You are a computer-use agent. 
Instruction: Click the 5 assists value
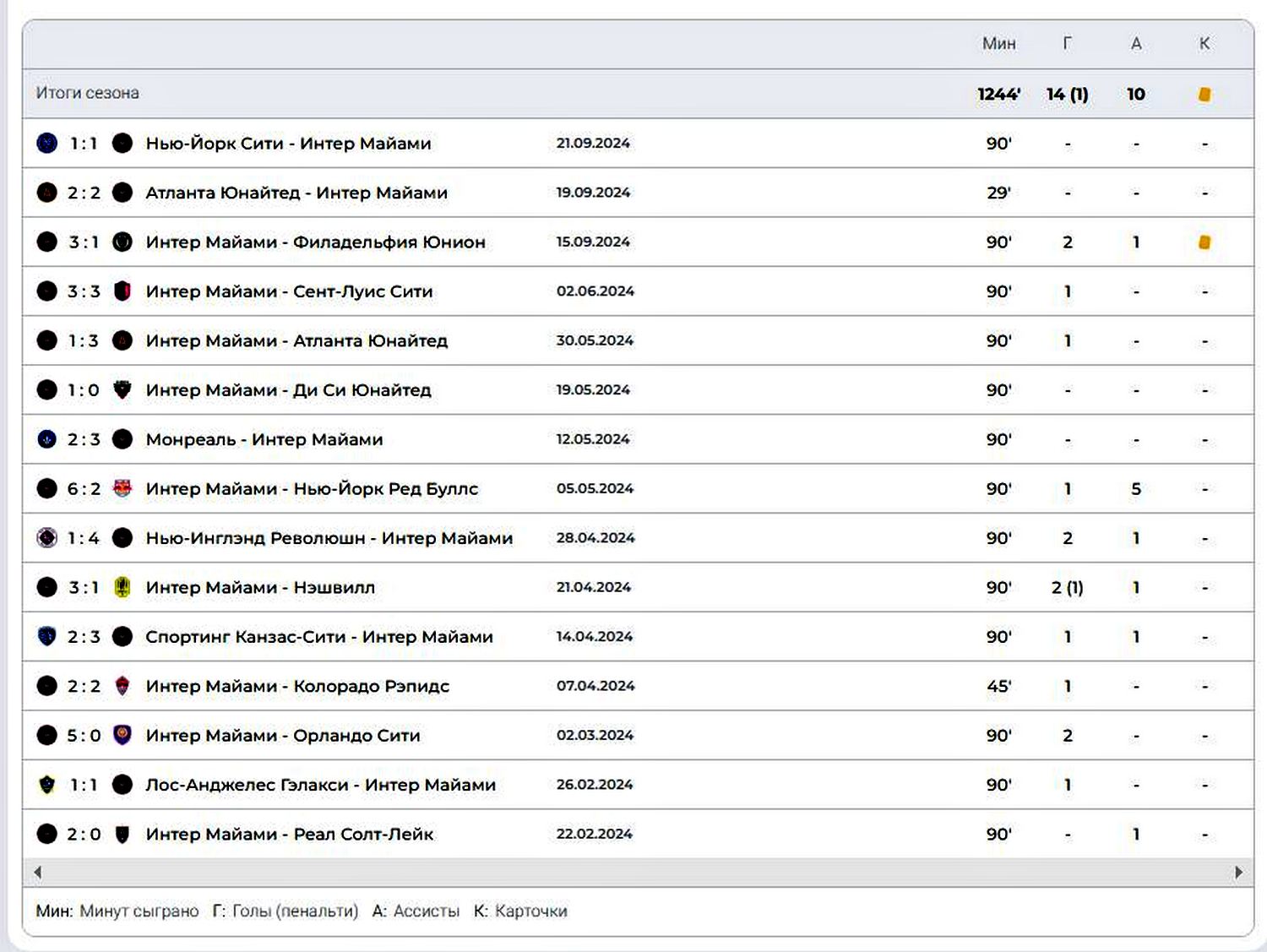coord(1136,488)
